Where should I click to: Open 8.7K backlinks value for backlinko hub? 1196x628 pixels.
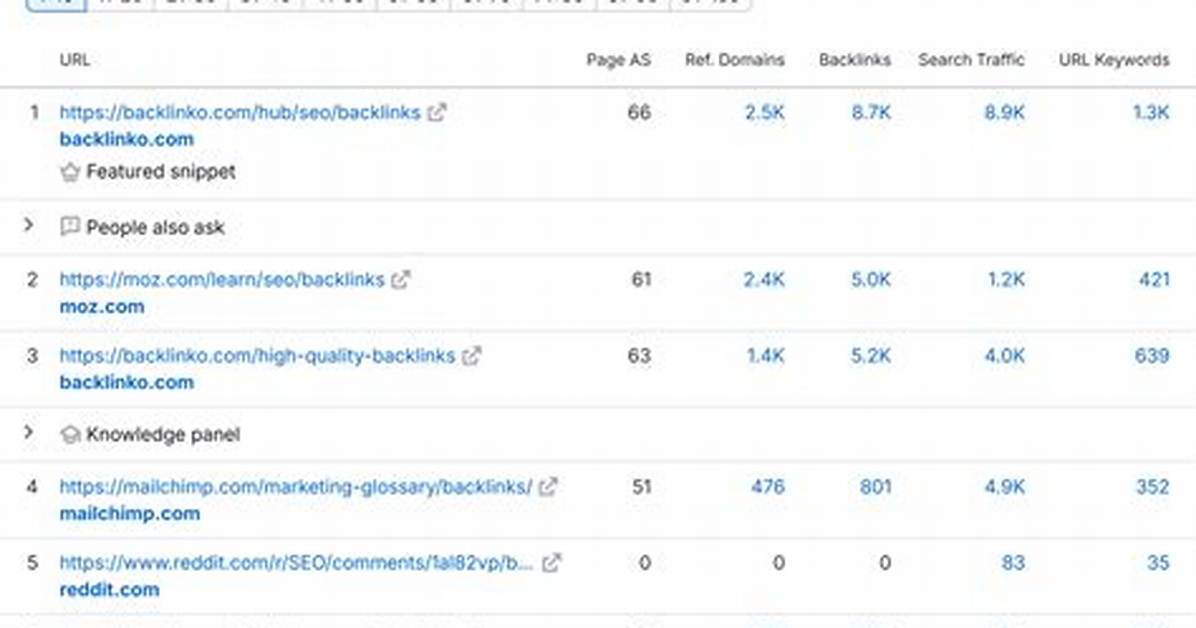(871, 112)
